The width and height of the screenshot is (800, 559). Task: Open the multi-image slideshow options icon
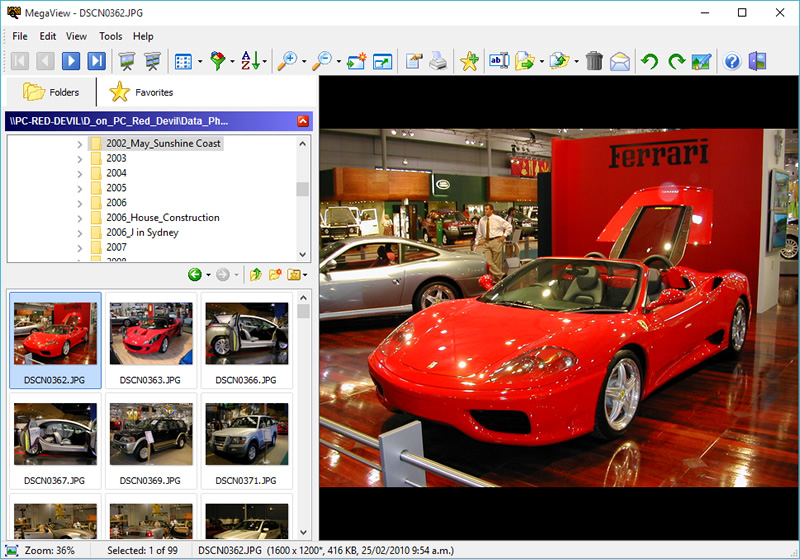coord(152,61)
